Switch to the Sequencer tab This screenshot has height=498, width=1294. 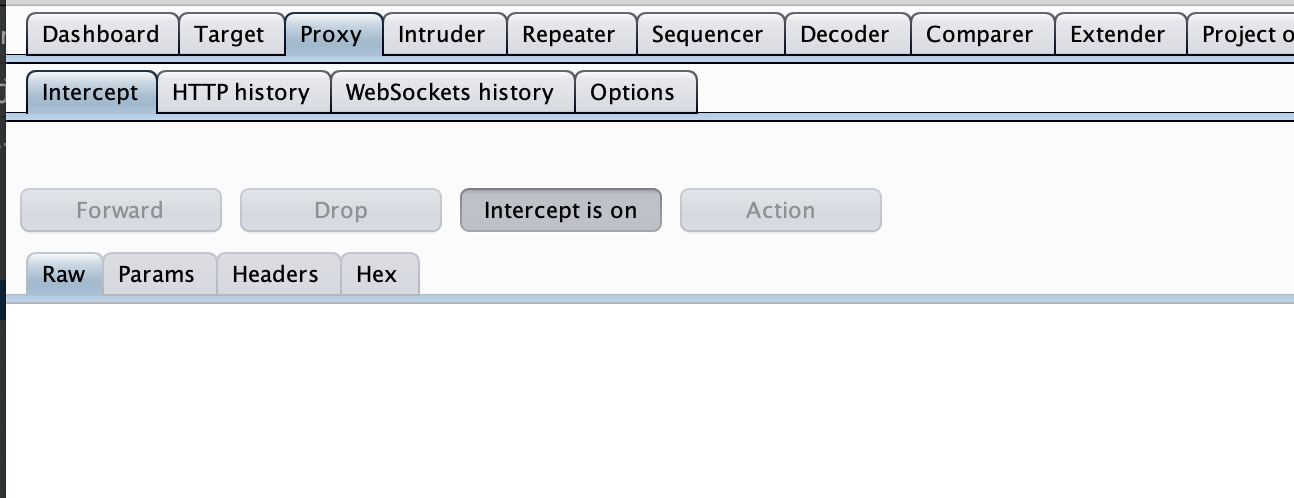(x=707, y=35)
